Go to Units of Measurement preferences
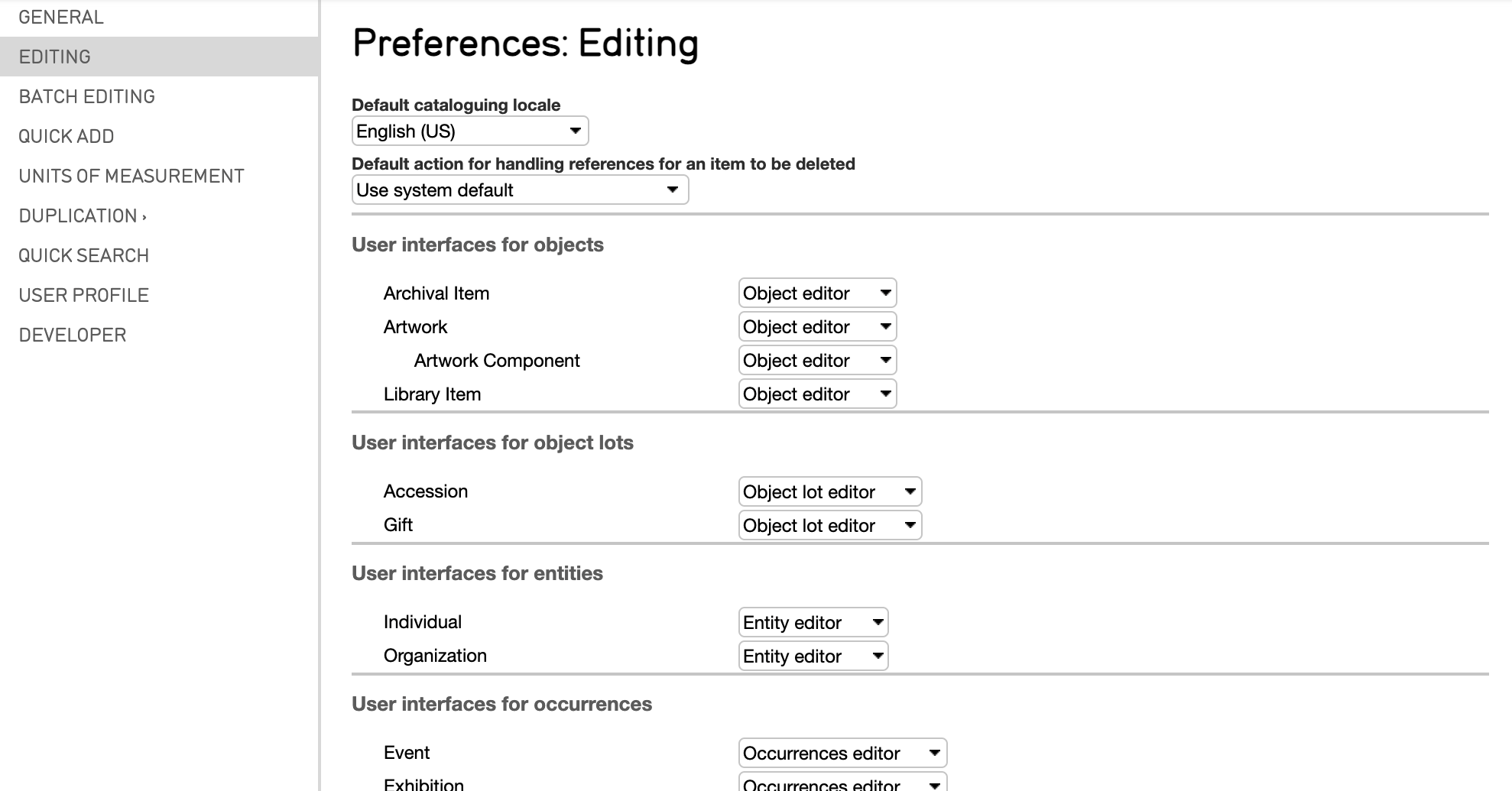Screen dimensions: 1512x791 [131, 177]
